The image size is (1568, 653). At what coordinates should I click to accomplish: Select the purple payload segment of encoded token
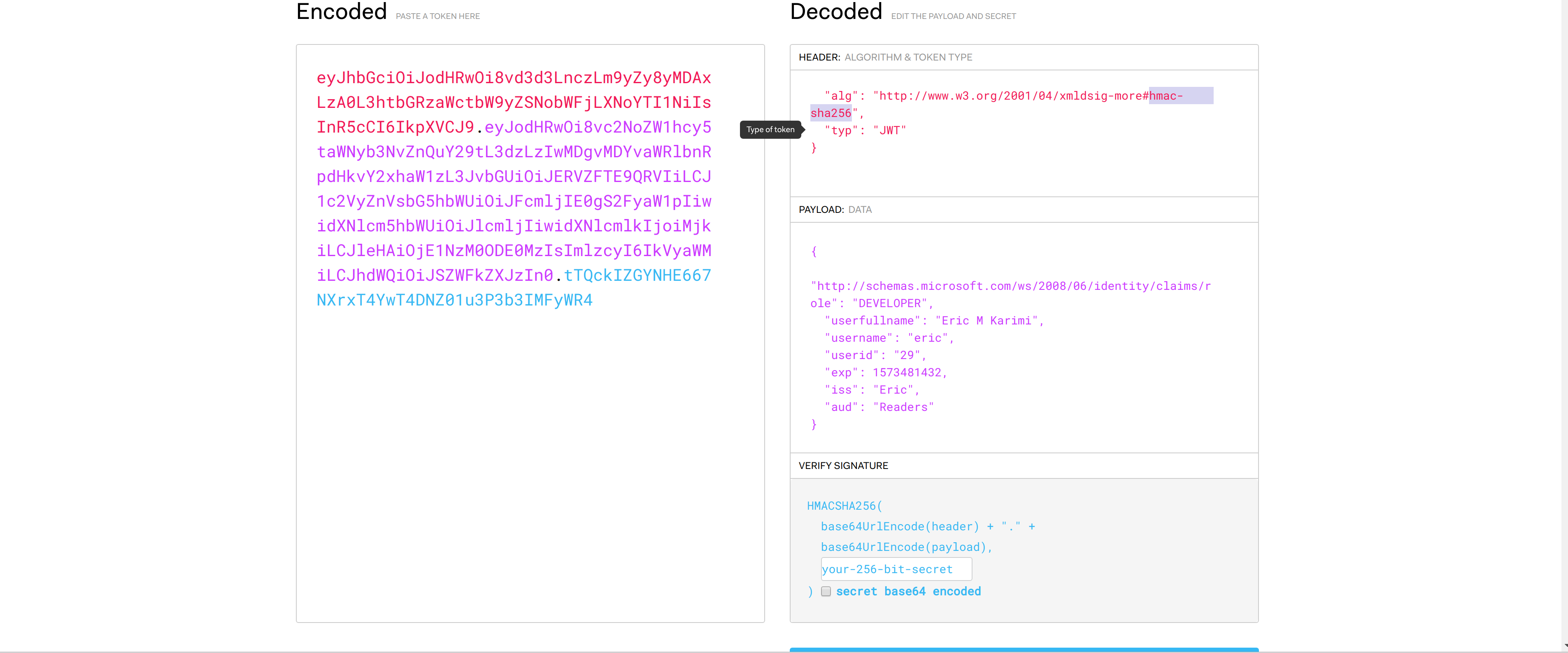pos(514,201)
